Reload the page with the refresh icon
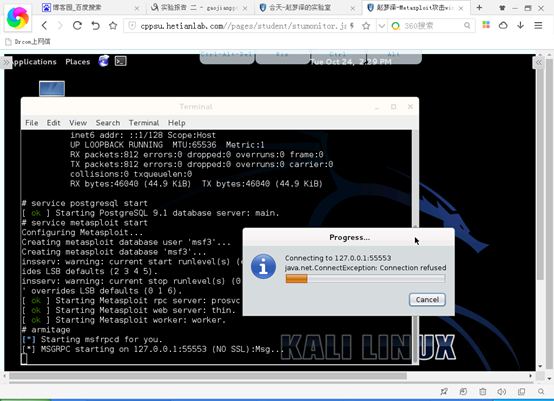The width and height of the screenshot is (554, 401). (77, 25)
